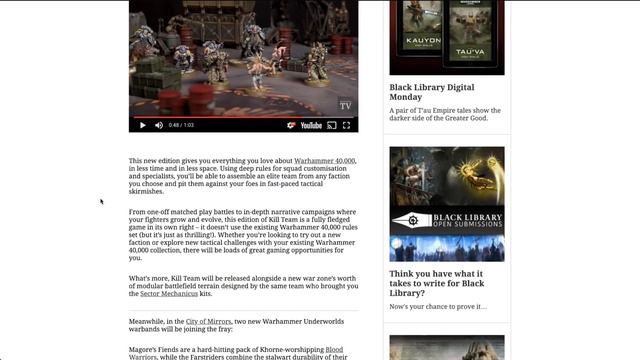Open the Warhammer 40,000 link
Screen dimensions: 640x360
324,161
